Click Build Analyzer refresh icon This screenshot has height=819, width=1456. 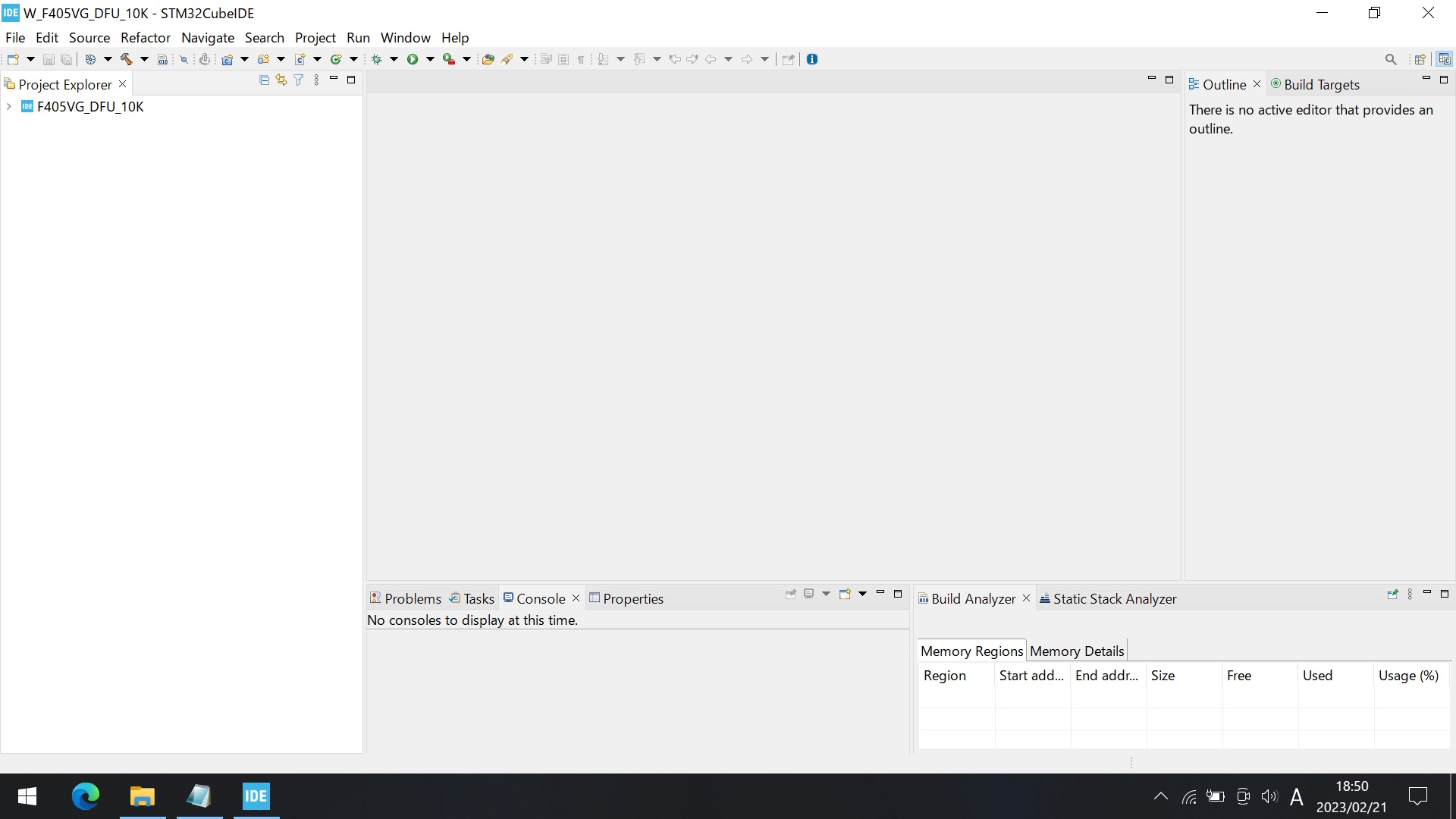pos(1392,594)
